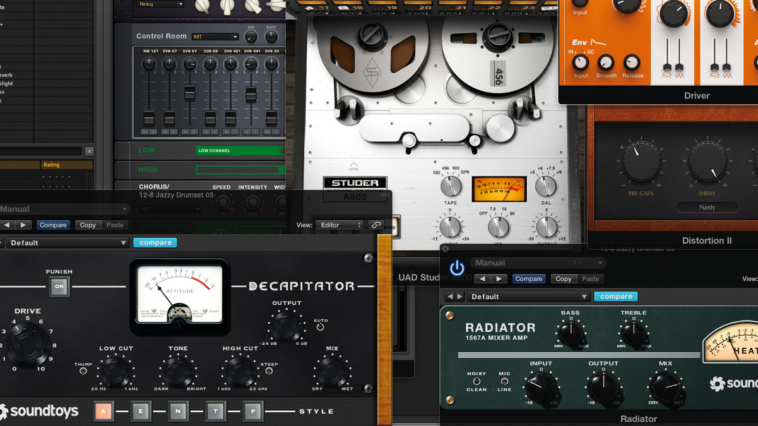Toggle the MIC/LINE switch on Radiator
The image size is (758, 426).
[x=504, y=382]
